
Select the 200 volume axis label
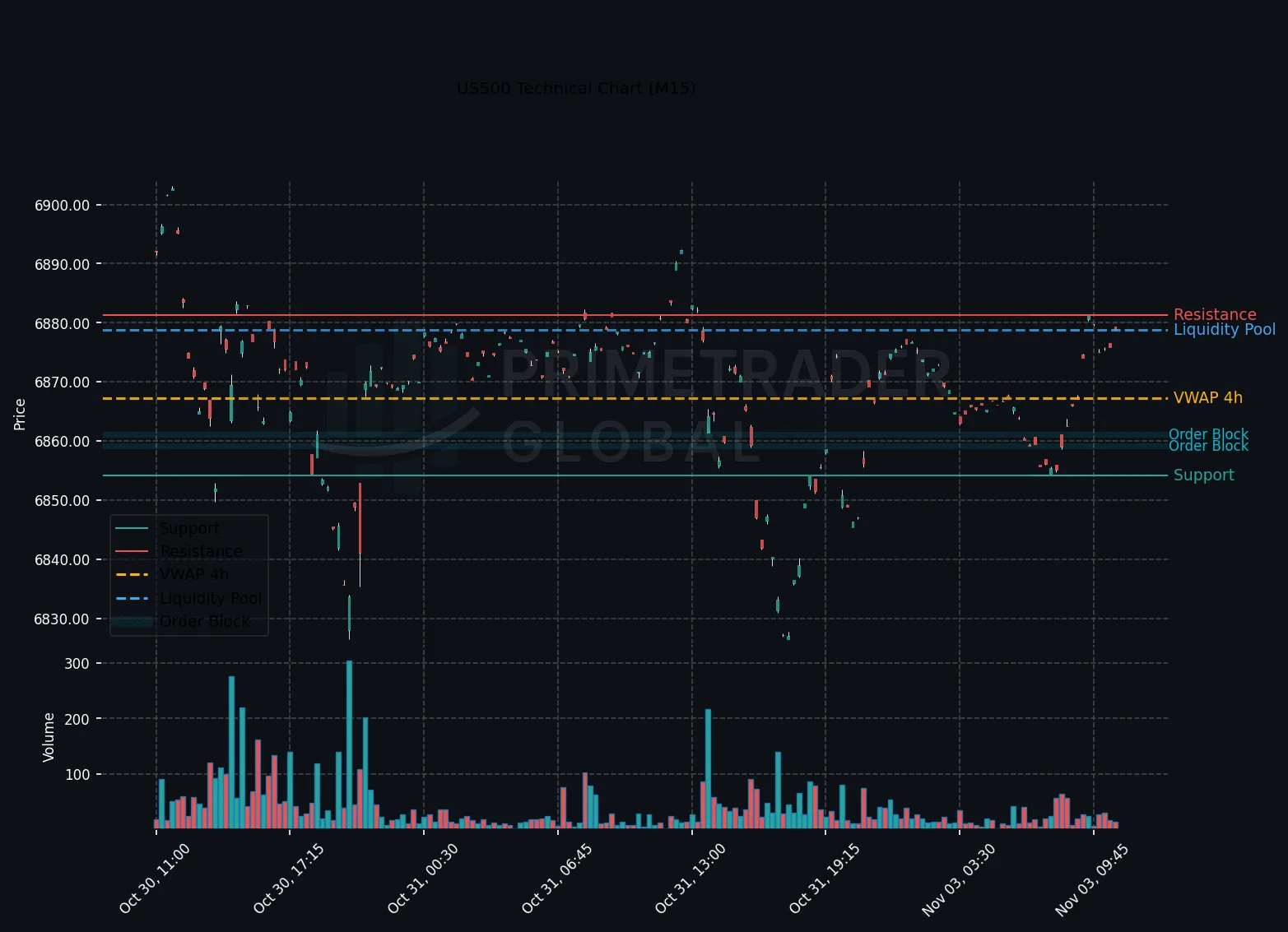pos(77,719)
